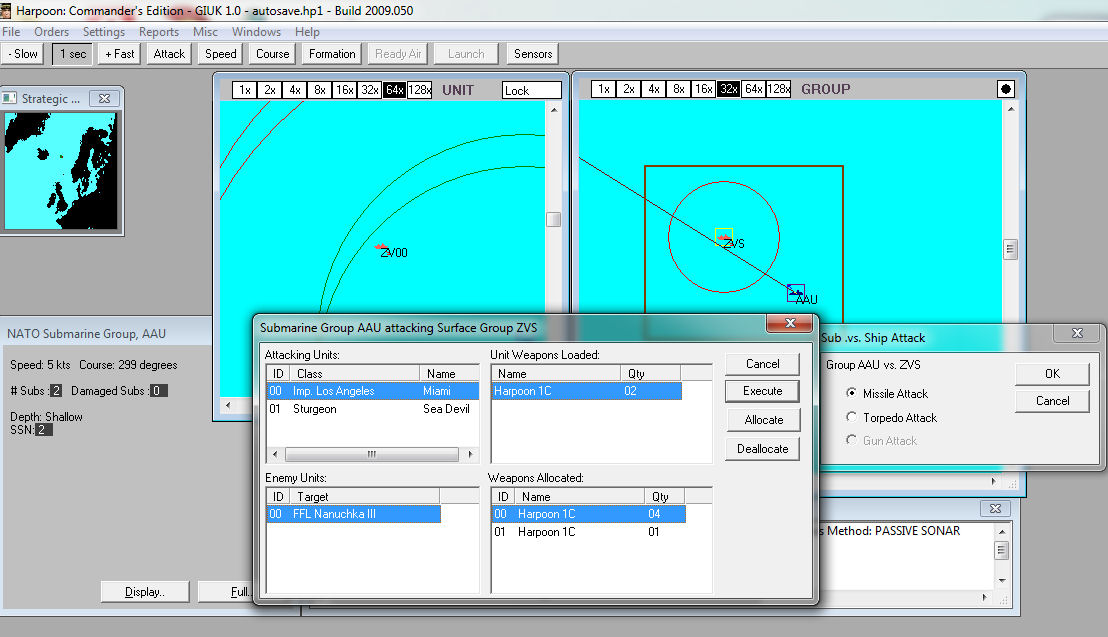Image resolution: width=1108 pixels, height=637 pixels.
Task: Click Attacking Units scroll left arrow
Action: pyautogui.click(x=275, y=454)
